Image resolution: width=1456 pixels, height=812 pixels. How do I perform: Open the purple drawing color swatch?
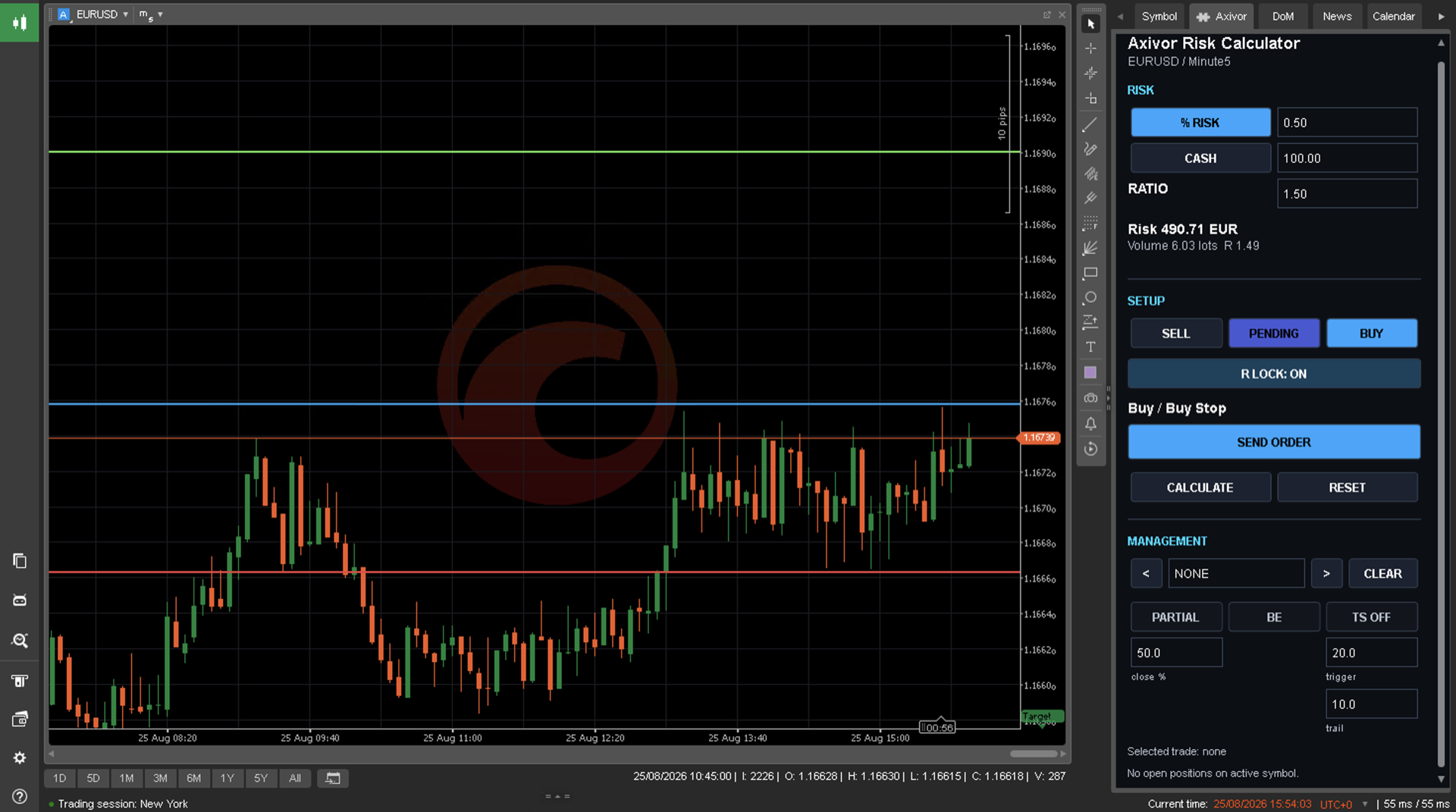[x=1090, y=372]
